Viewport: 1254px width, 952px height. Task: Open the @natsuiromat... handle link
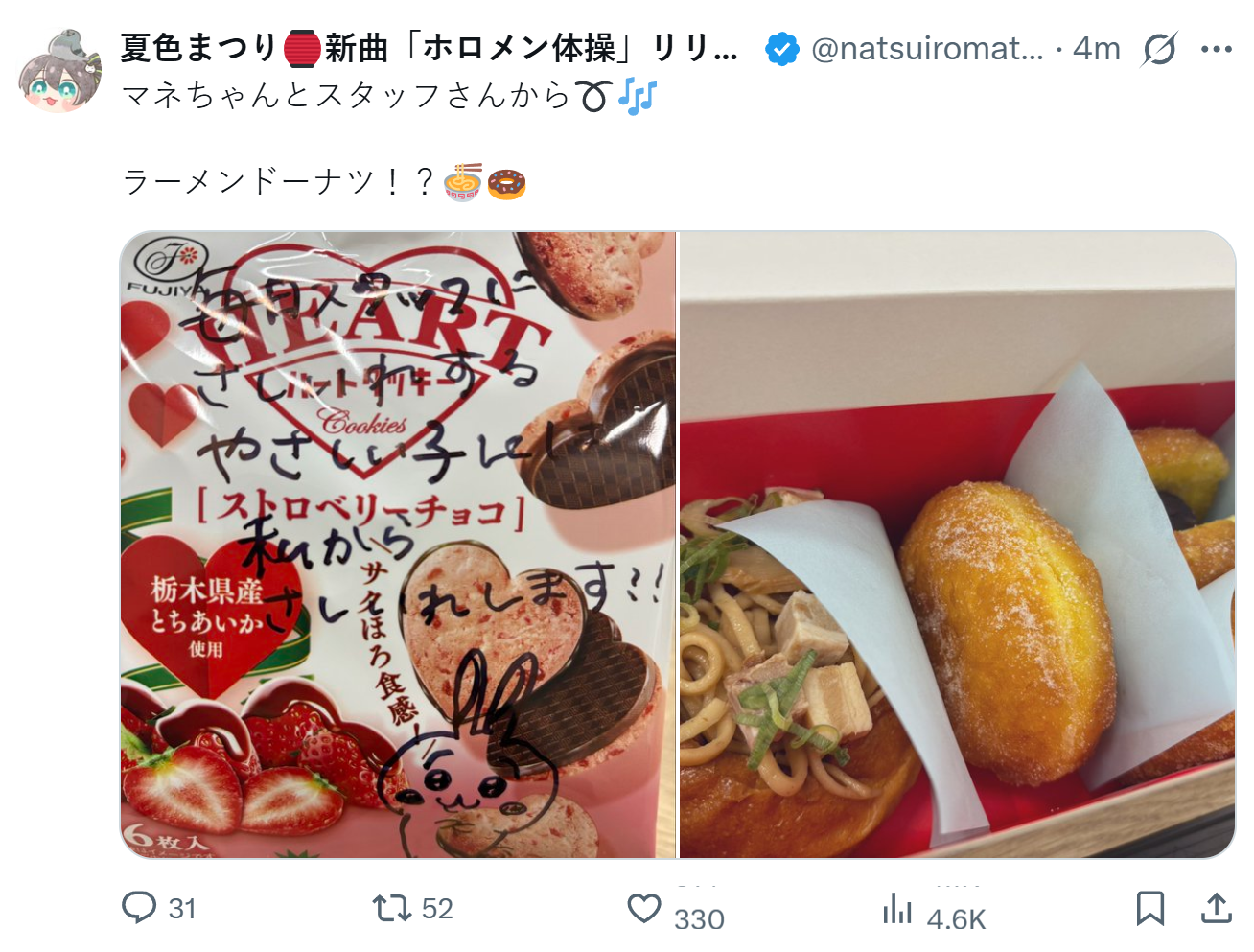point(927,48)
